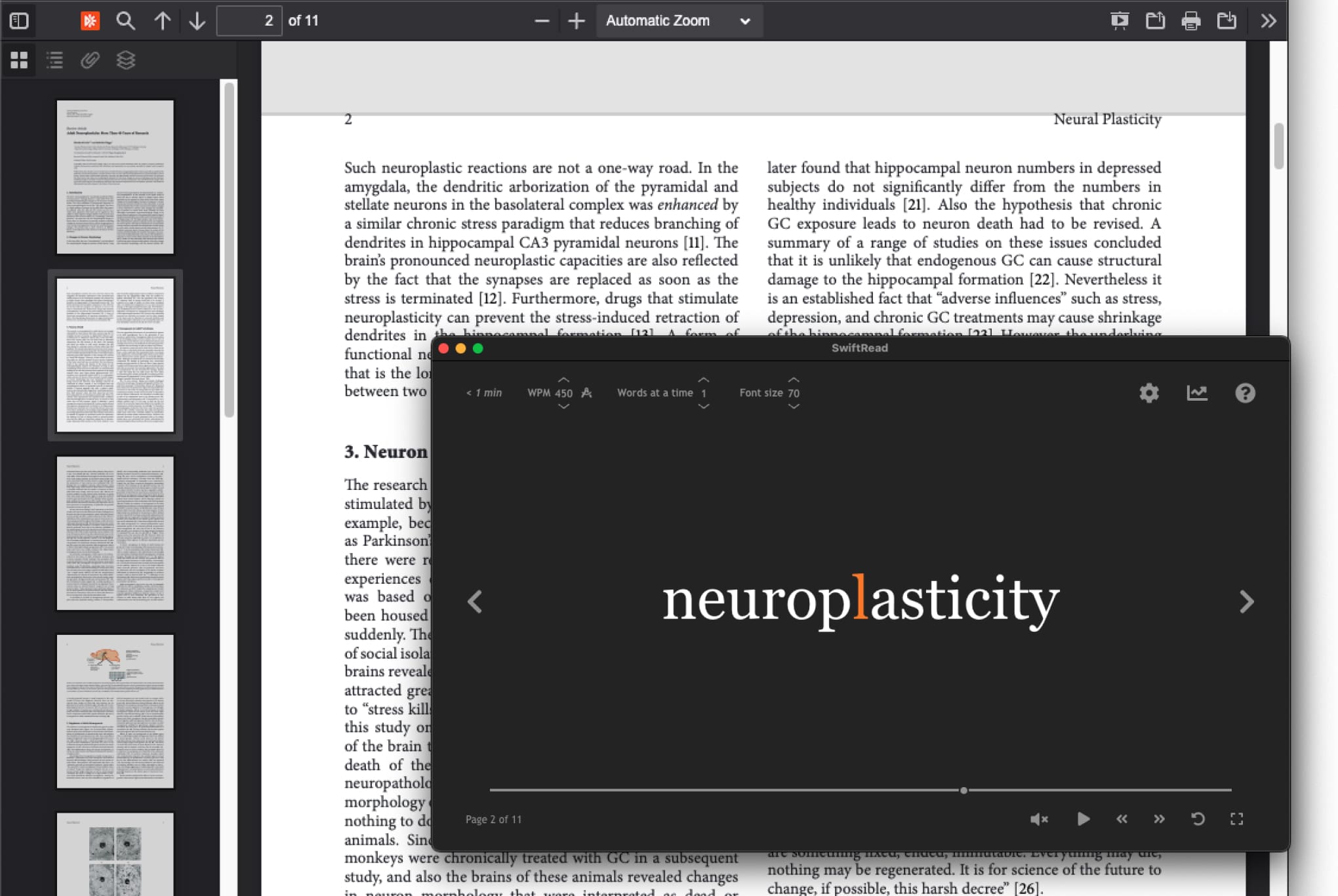Viewport: 1338px width, 896px height.
Task: Open the Automatic Zoom dropdown
Action: (679, 20)
